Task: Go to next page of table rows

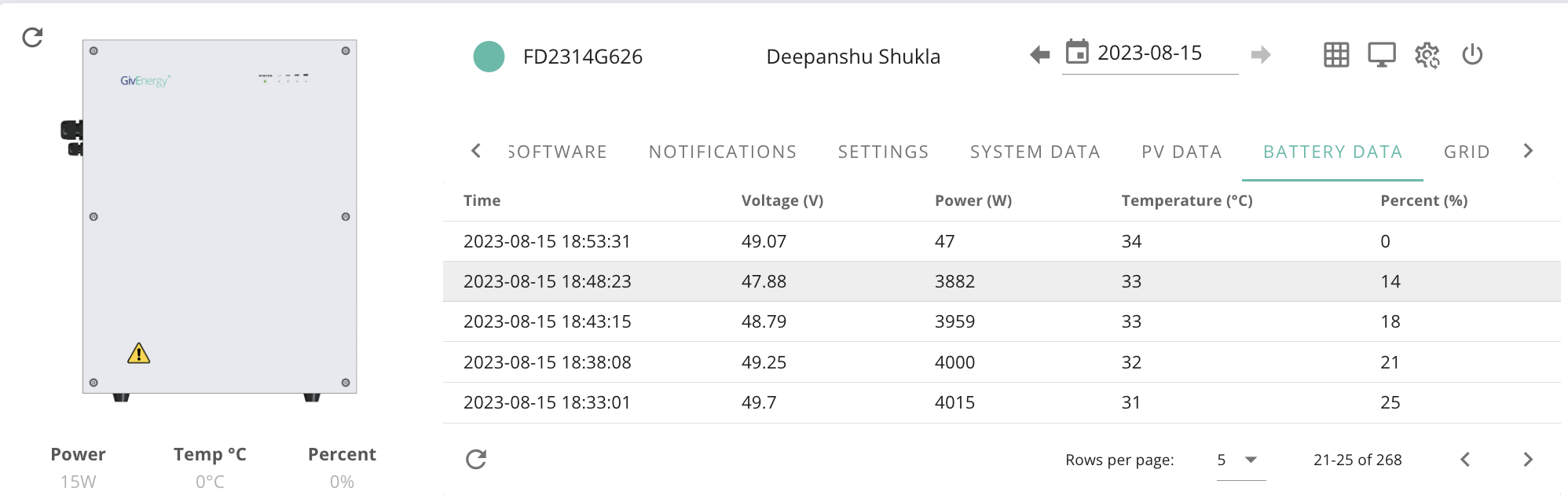Action: pos(1528,460)
